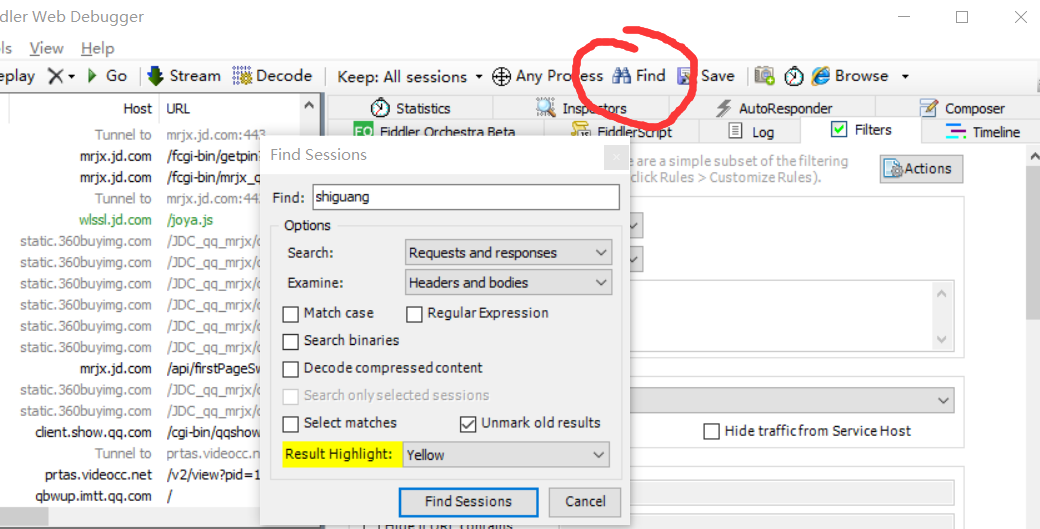The image size is (1040, 529).
Task: Switch to the Inspectors tab
Action: (x=581, y=108)
